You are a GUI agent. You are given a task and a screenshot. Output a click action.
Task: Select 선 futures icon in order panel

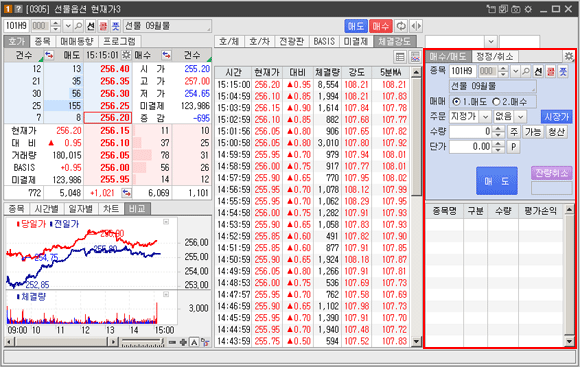(x=538, y=71)
